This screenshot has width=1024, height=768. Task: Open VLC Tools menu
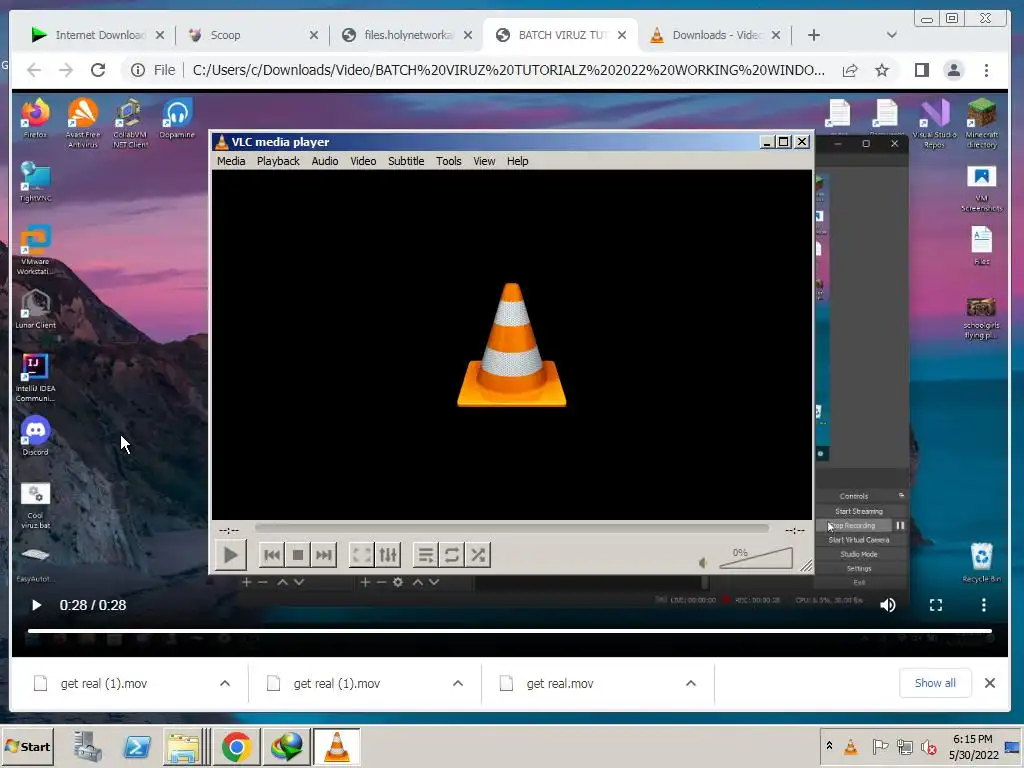click(449, 161)
